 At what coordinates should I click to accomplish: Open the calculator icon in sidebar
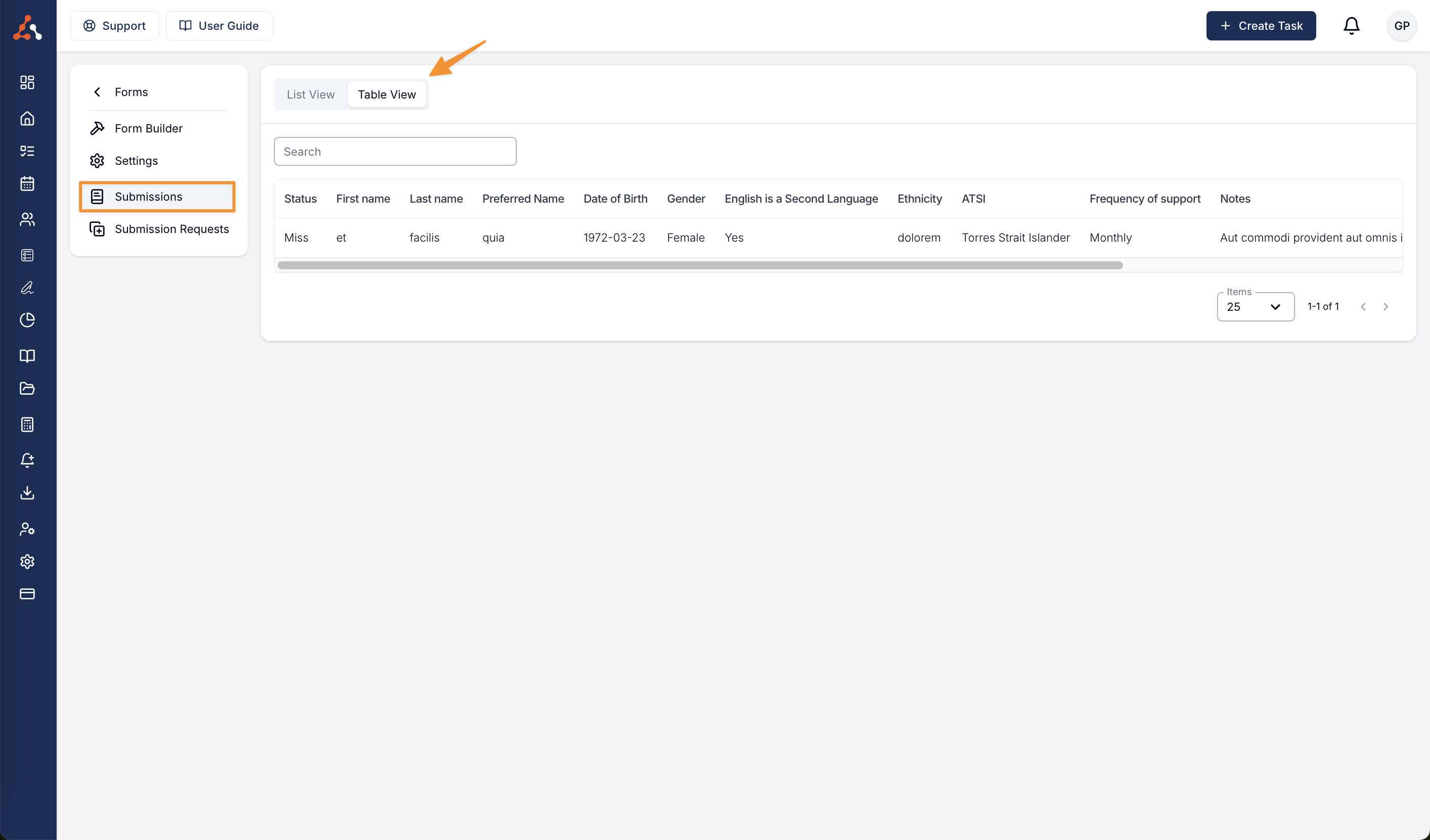point(27,424)
